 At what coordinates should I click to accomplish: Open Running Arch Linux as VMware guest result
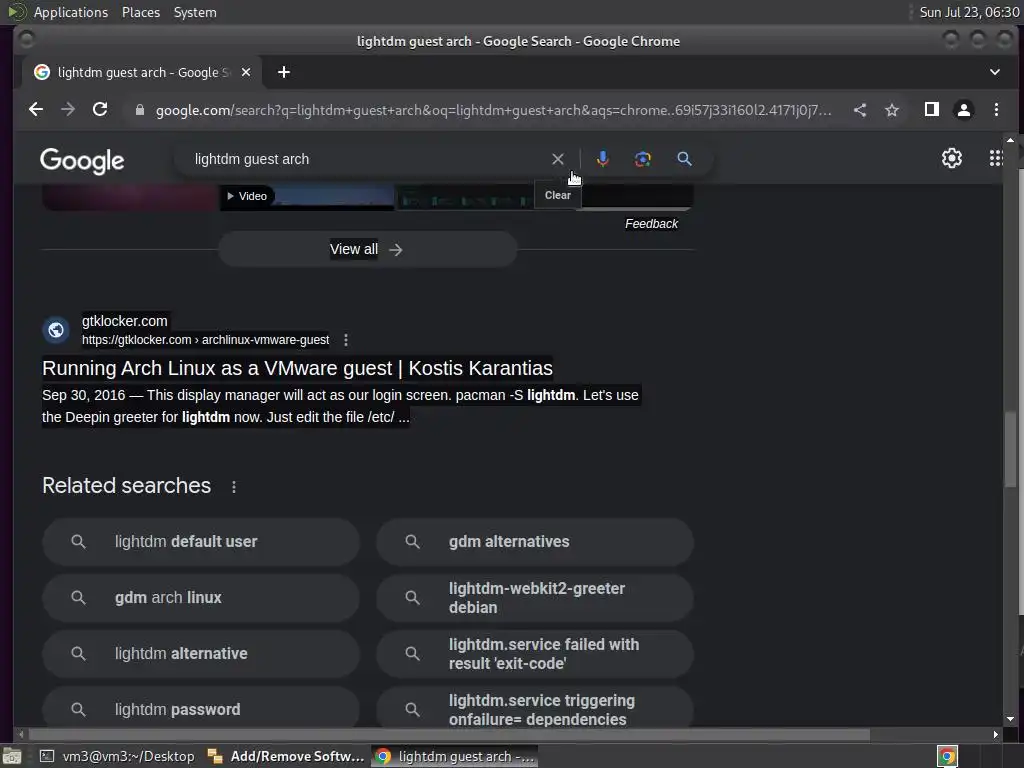297,368
